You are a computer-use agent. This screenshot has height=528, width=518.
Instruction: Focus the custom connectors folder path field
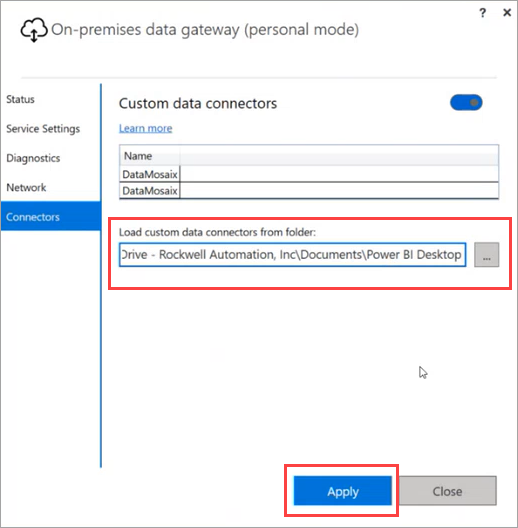coord(292,255)
